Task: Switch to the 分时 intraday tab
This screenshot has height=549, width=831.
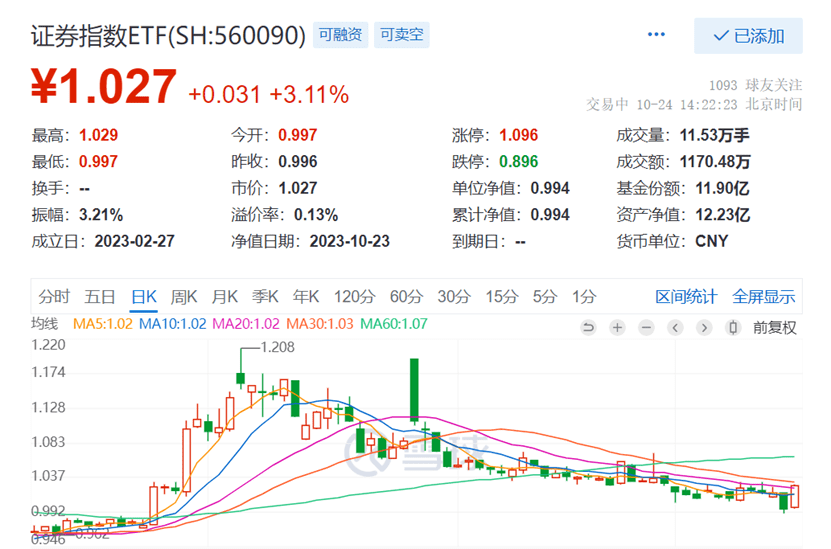Action: (55, 296)
